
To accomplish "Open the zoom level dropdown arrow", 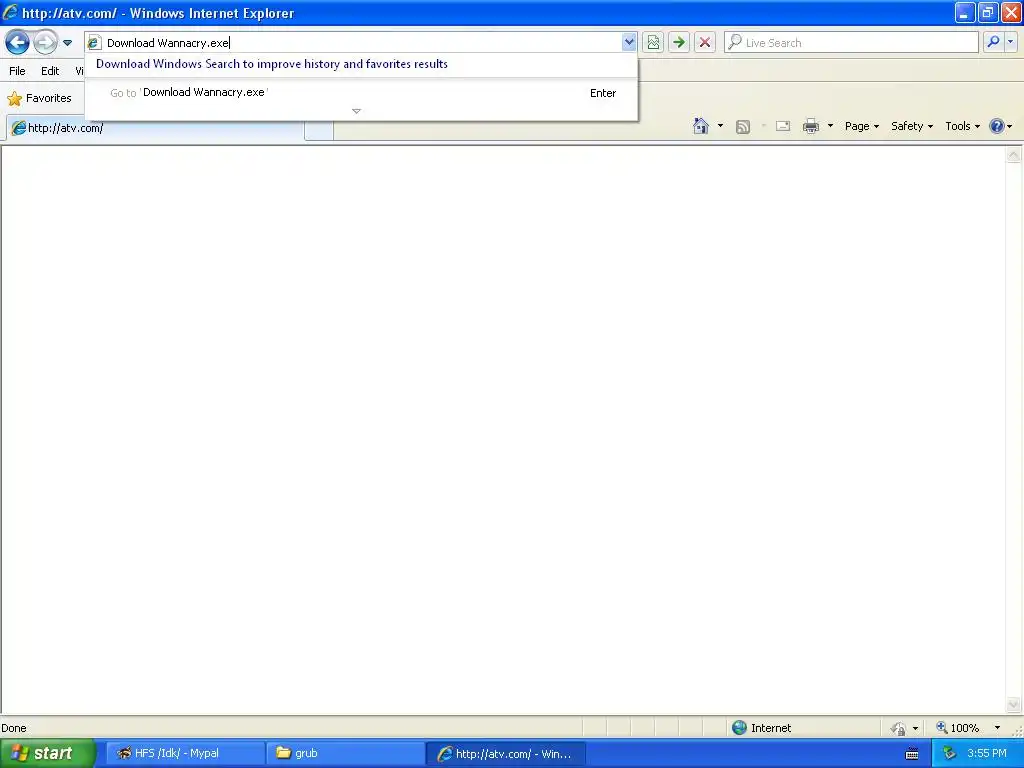I will (997, 728).
